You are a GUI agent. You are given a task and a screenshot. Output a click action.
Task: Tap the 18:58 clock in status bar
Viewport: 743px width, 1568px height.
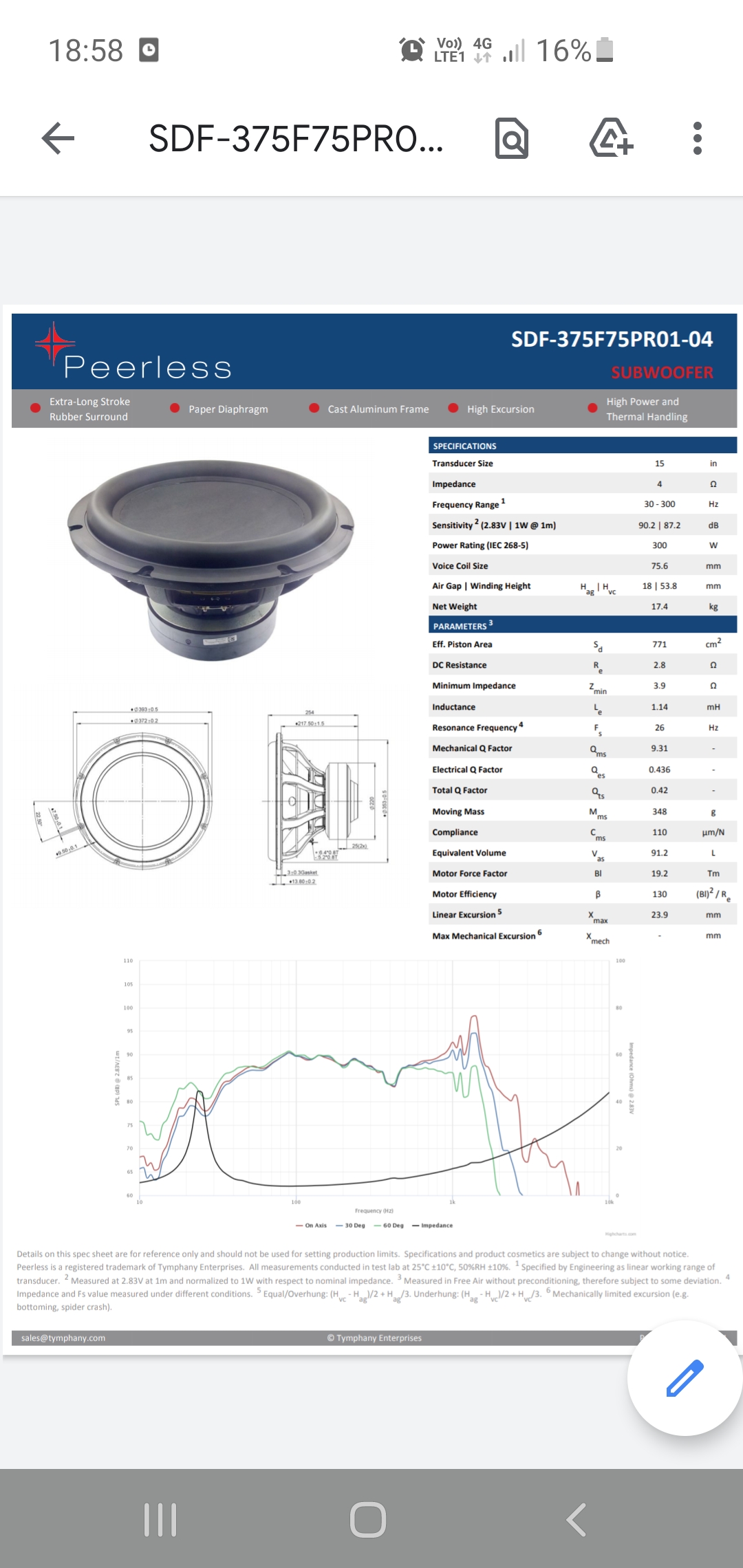coord(85,51)
